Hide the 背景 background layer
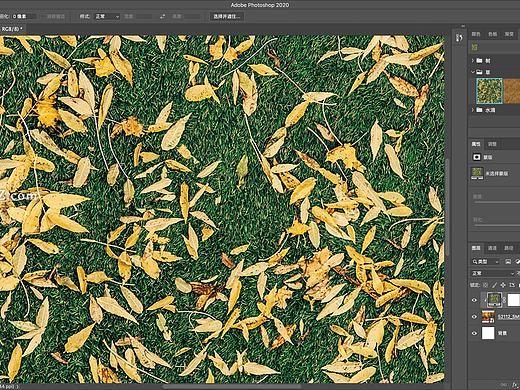This screenshot has width=520, height=390. (x=474, y=333)
